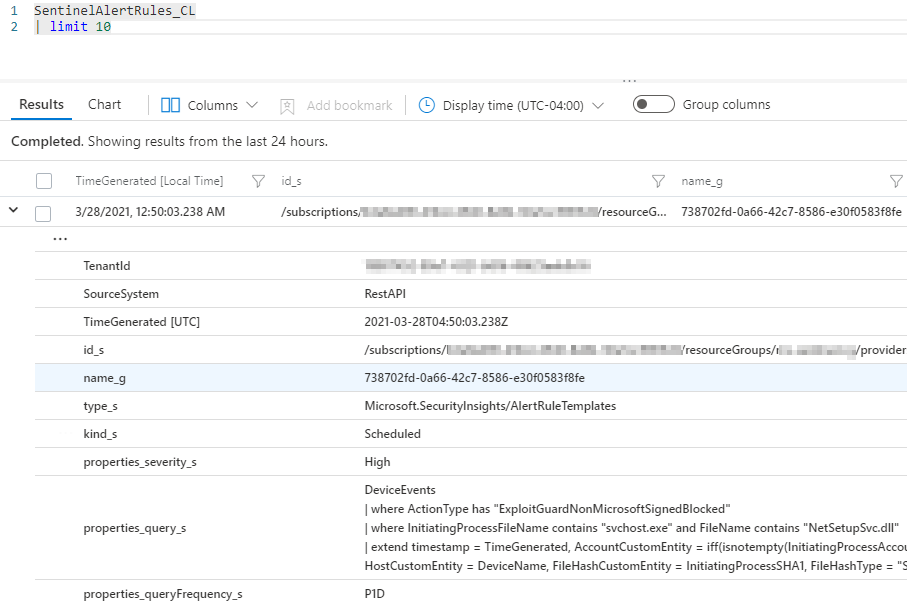Click the High severity value
The height and width of the screenshot is (606, 907).
coord(377,462)
